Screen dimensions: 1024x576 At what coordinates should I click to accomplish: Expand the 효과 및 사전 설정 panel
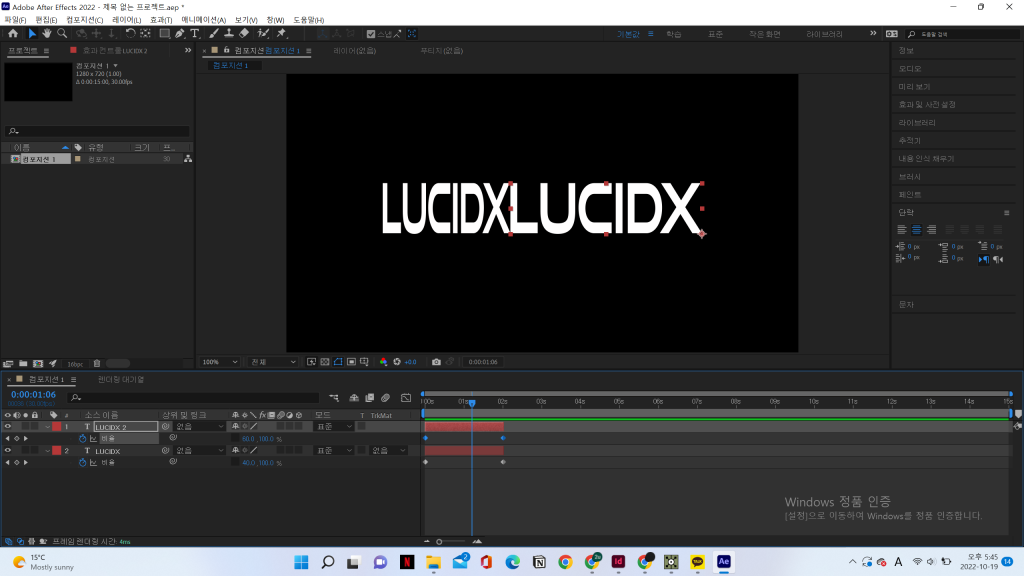tap(927, 104)
